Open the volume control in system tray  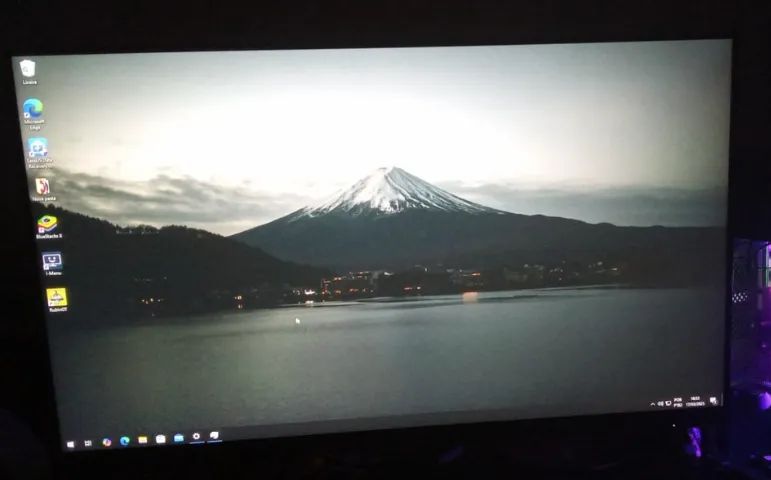[x=660, y=404]
